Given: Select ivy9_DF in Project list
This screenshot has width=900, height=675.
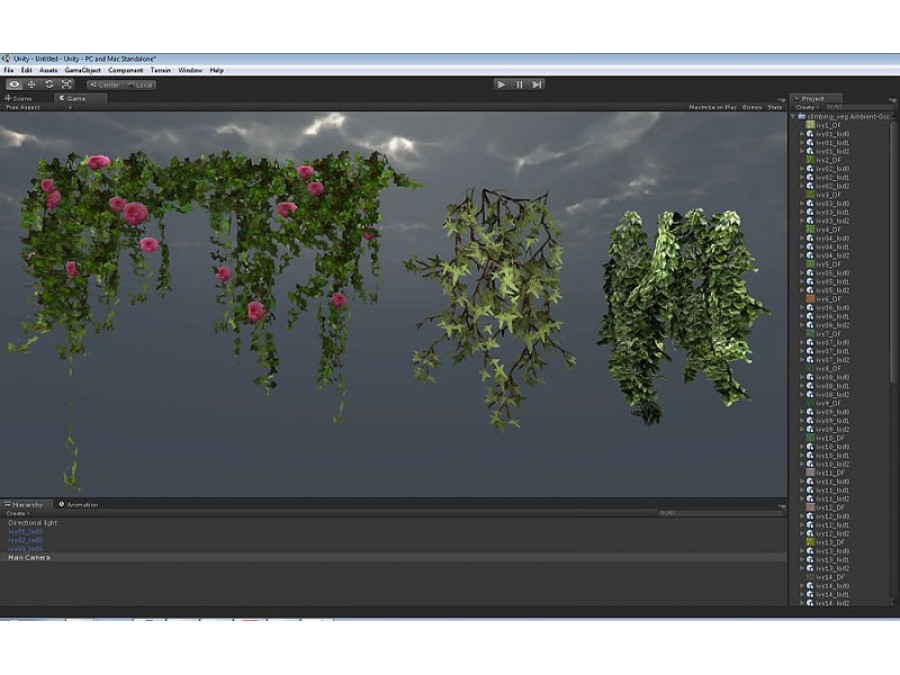Looking at the screenshot, I should click(828, 404).
